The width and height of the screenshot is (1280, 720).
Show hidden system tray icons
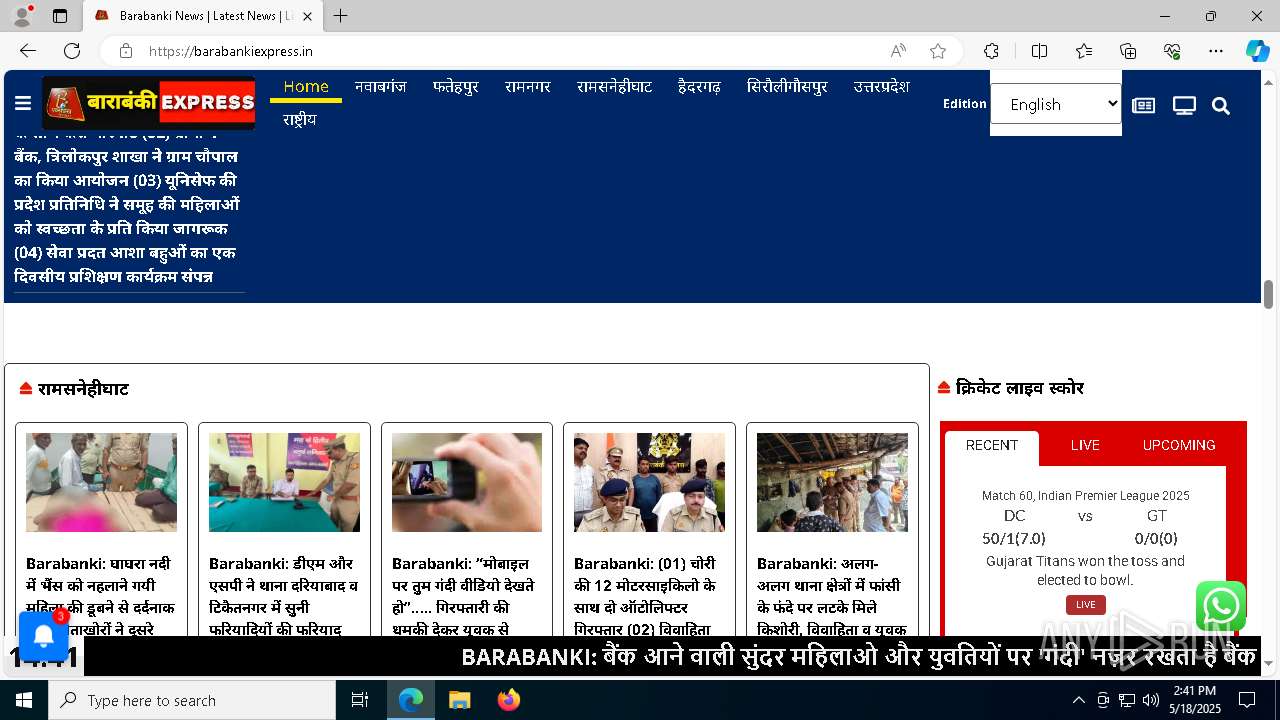(1078, 700)
